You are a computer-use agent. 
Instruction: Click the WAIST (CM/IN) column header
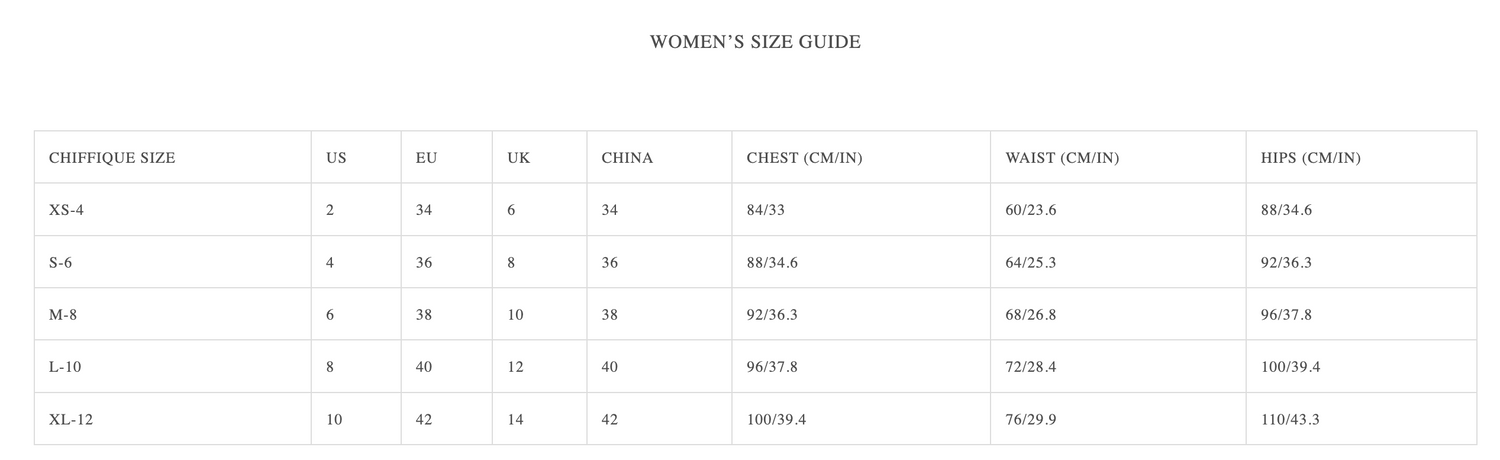click(x=1062, y=158)
